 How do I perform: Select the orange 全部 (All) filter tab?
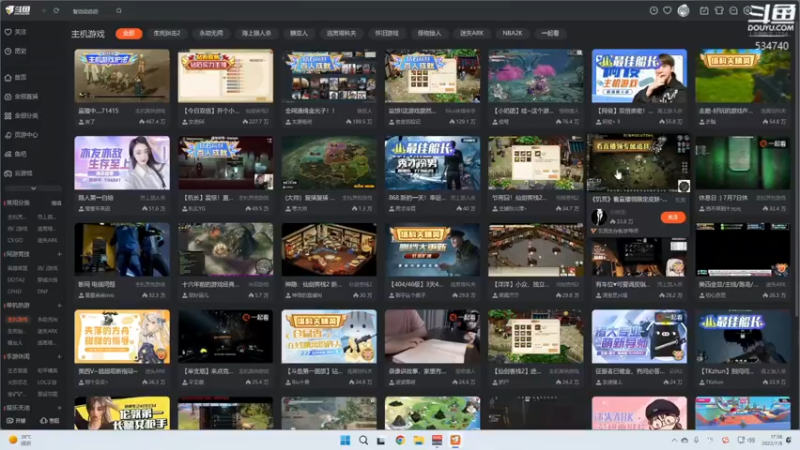point(129,33)
